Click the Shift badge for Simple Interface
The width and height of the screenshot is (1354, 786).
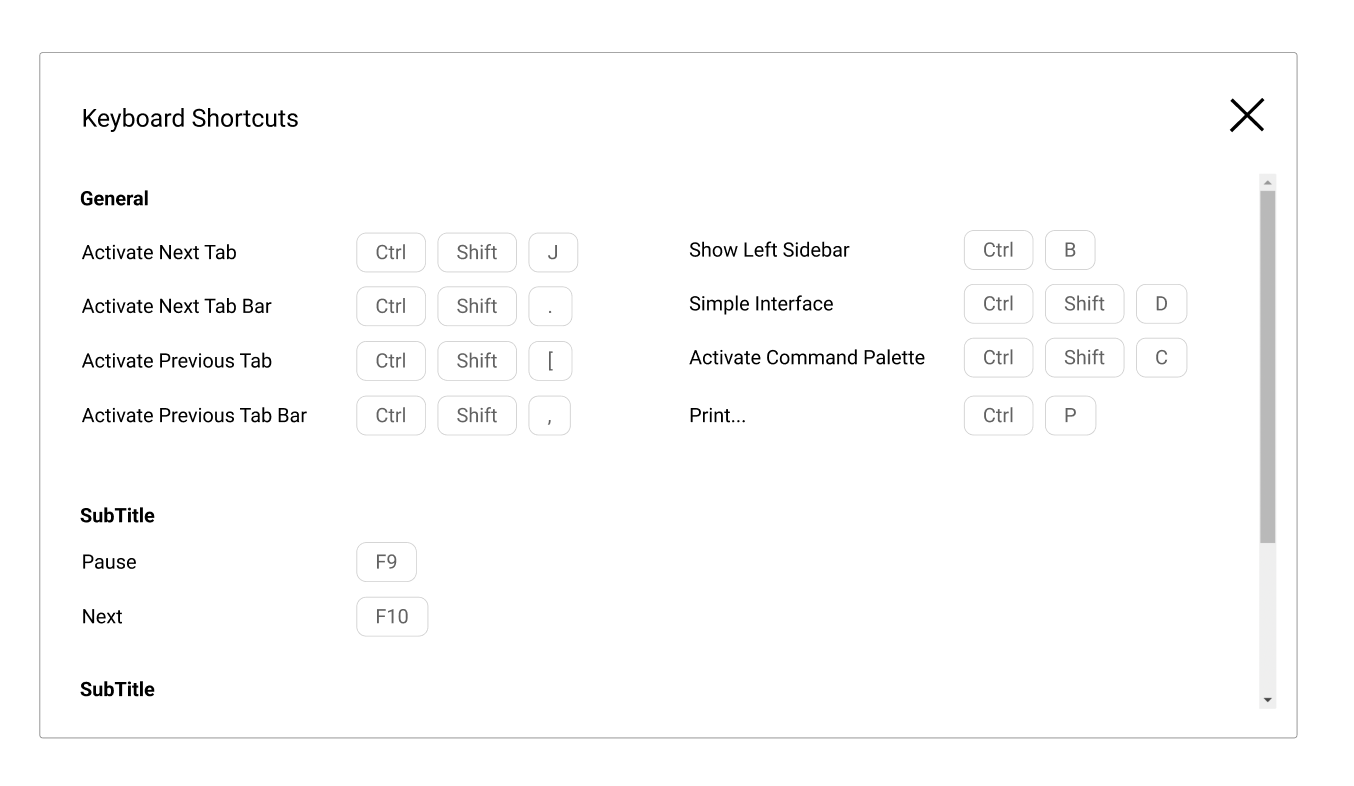coord(1084,303)
